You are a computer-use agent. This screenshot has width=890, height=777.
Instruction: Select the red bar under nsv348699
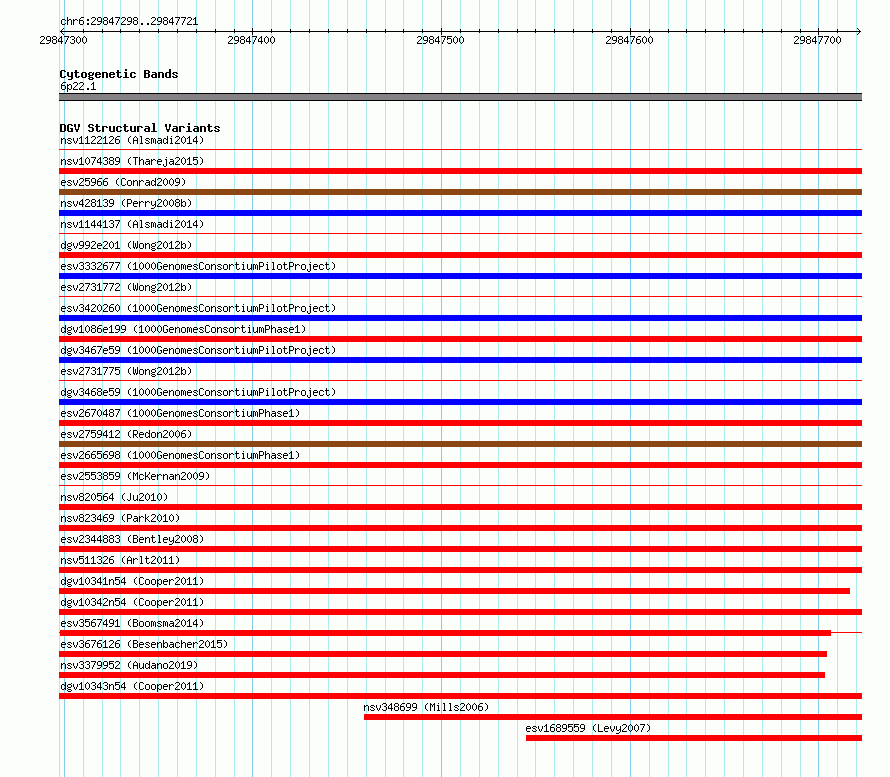613,717
